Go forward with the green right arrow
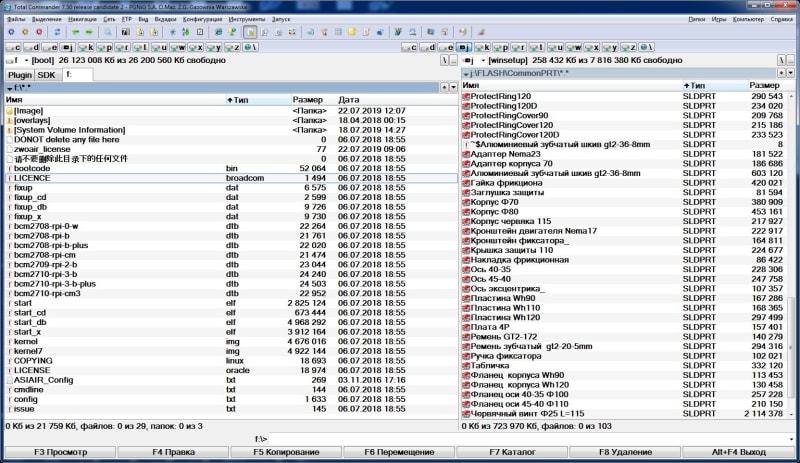800x463 pixels. (89, 32)
